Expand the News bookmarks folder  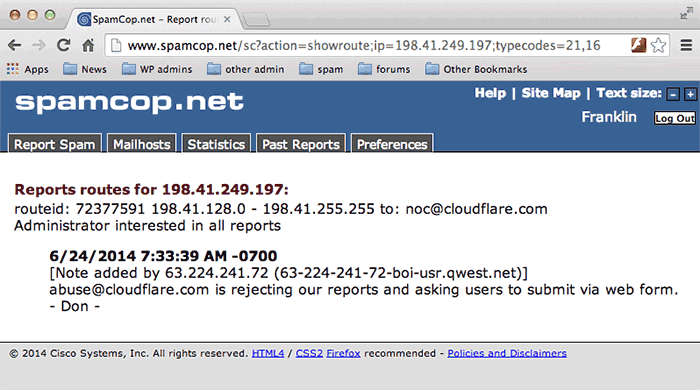pyautogui.click(x=85, y=69)
